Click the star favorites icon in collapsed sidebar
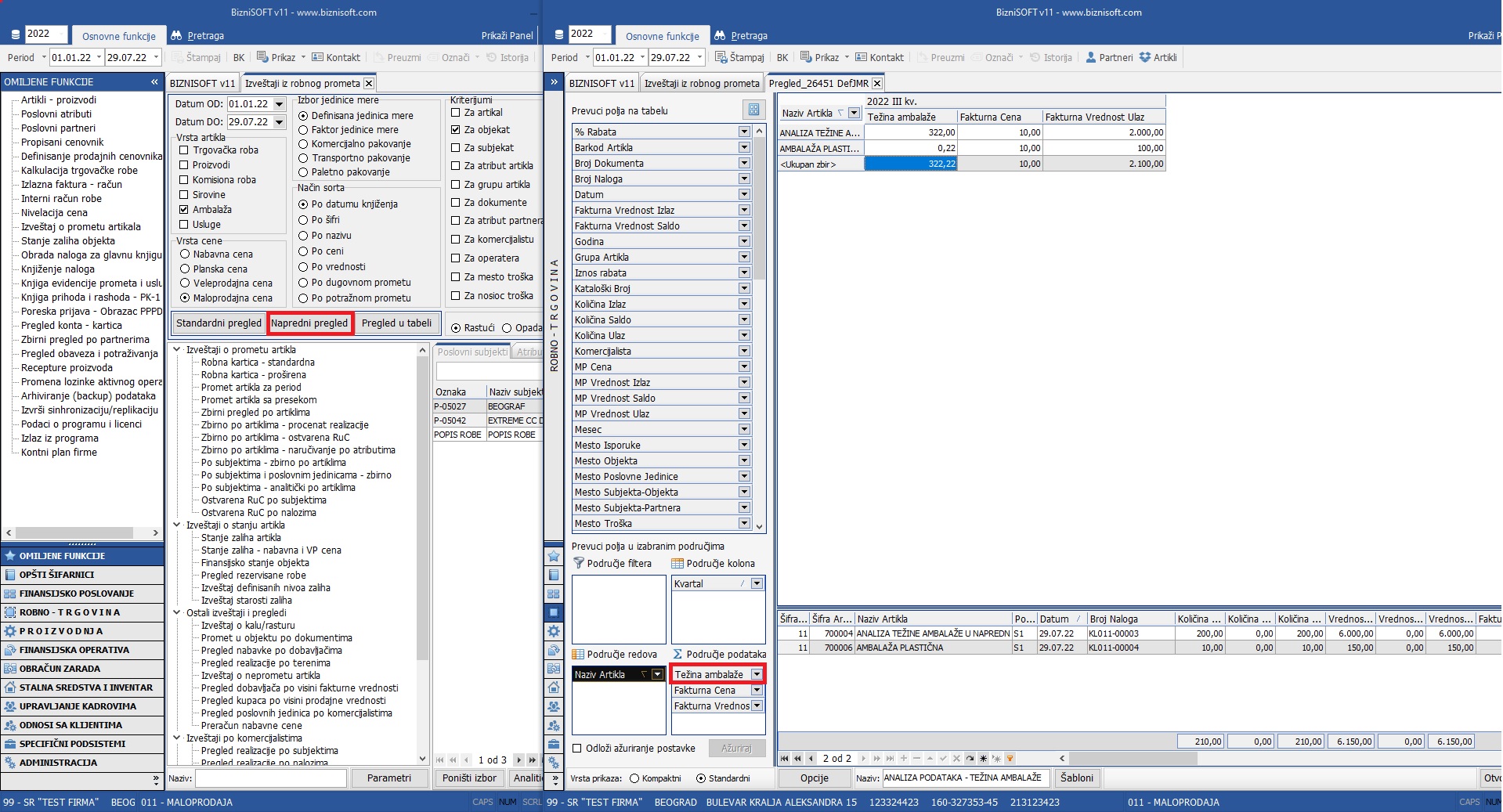Viewport: 1503px width, 812px height. point(554,556)
